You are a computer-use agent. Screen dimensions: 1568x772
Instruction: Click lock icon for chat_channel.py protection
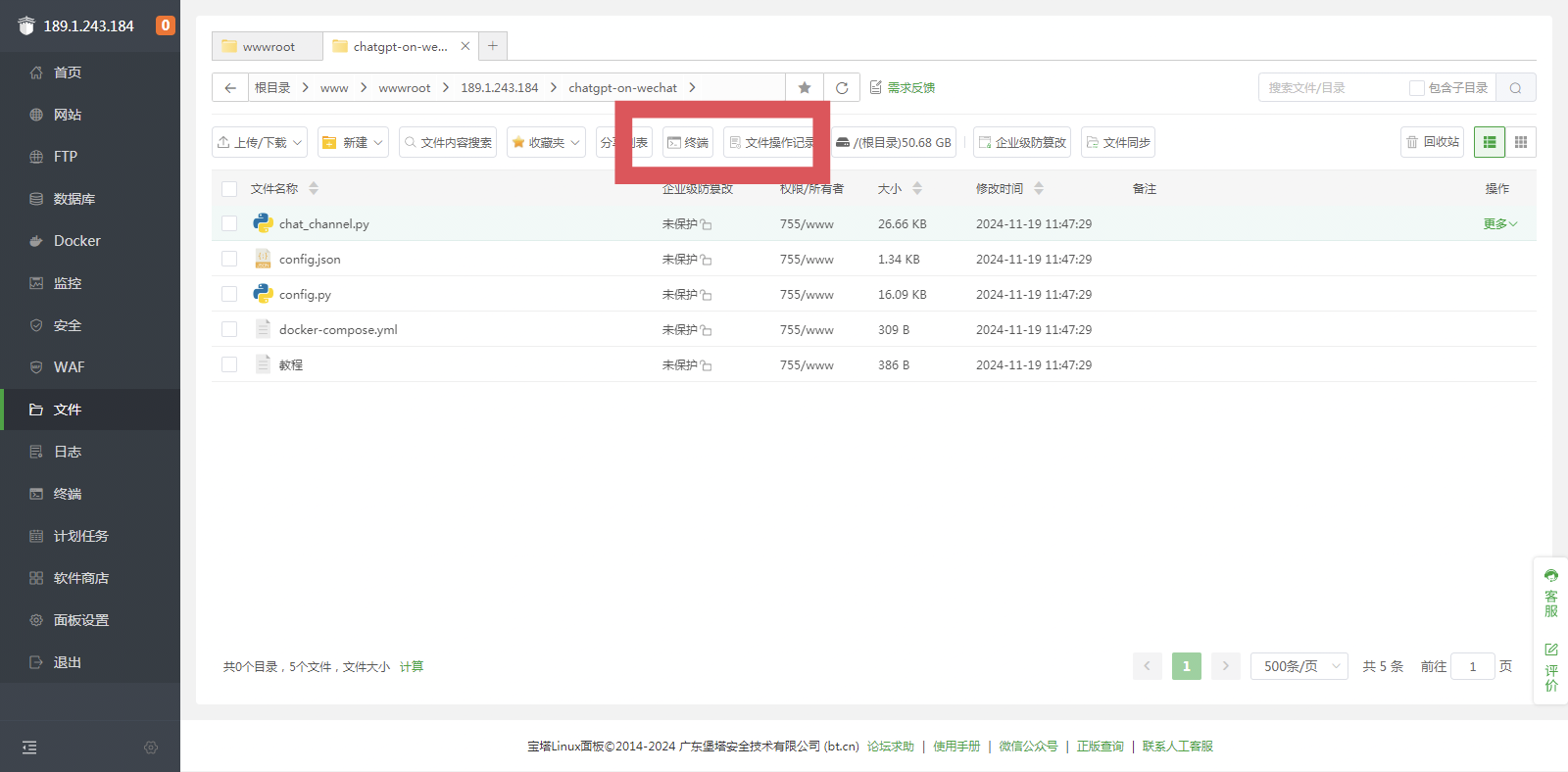tap(707, 224)
